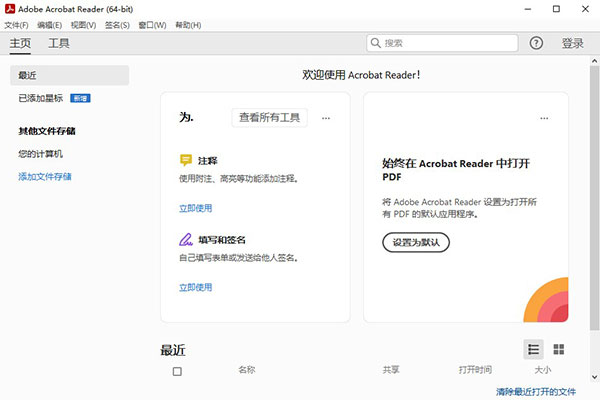Select 已添加星标 in the sidebar
Viewport: 600px width, 400px height.
click(40, 99)
